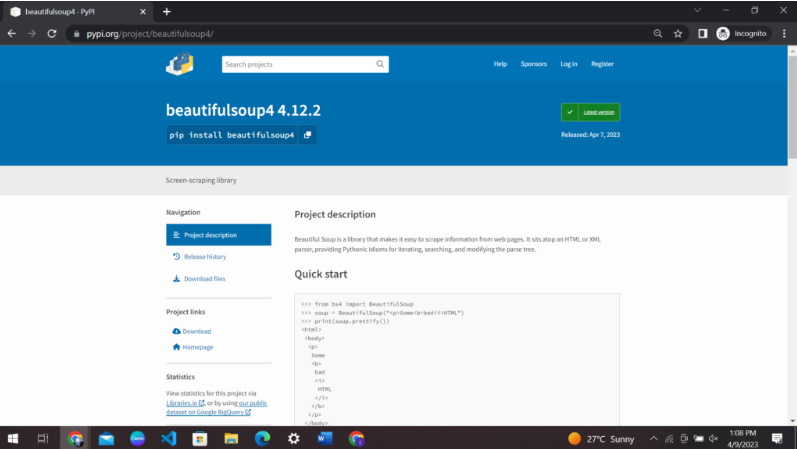Click the Log in link
Viewport: 797px width, 449px height.
pos(568,64)
